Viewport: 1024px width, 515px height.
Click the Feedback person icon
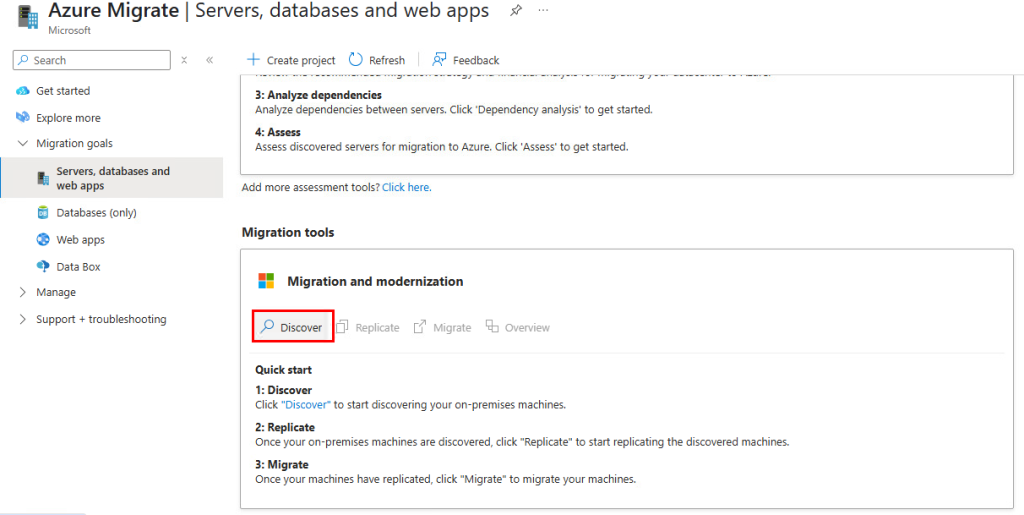(439, 60)
